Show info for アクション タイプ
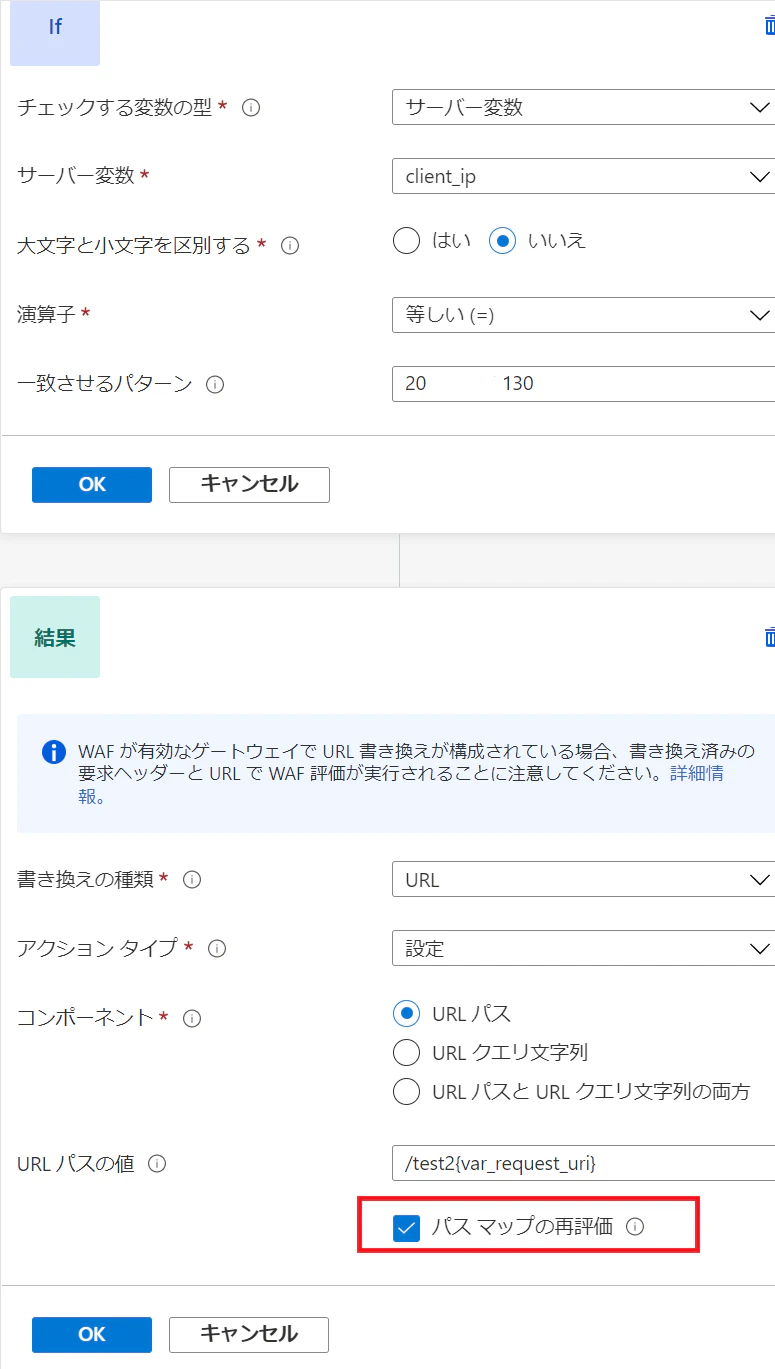 [217, 948]
